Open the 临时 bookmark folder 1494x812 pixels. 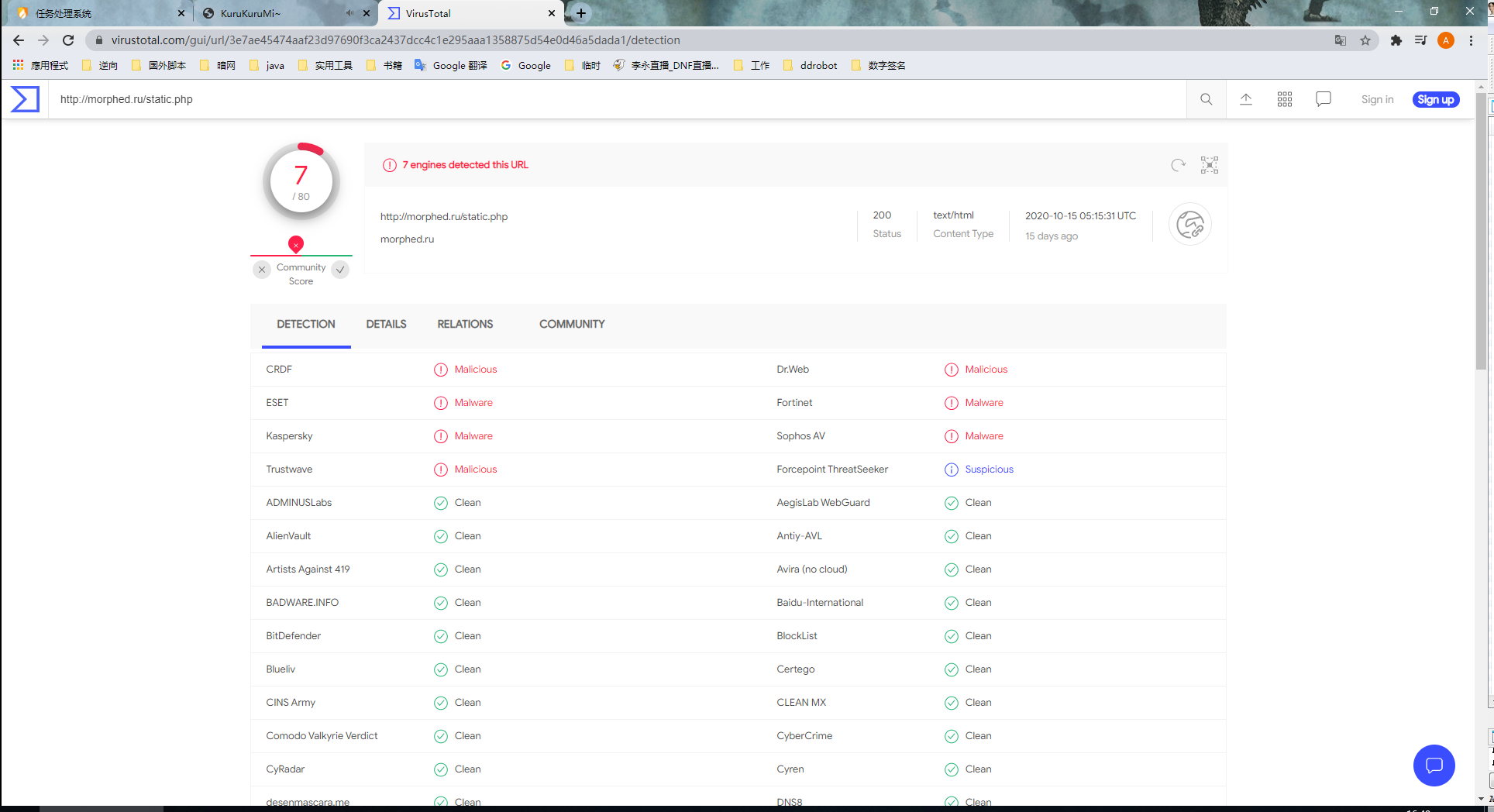tap(583, 65)
